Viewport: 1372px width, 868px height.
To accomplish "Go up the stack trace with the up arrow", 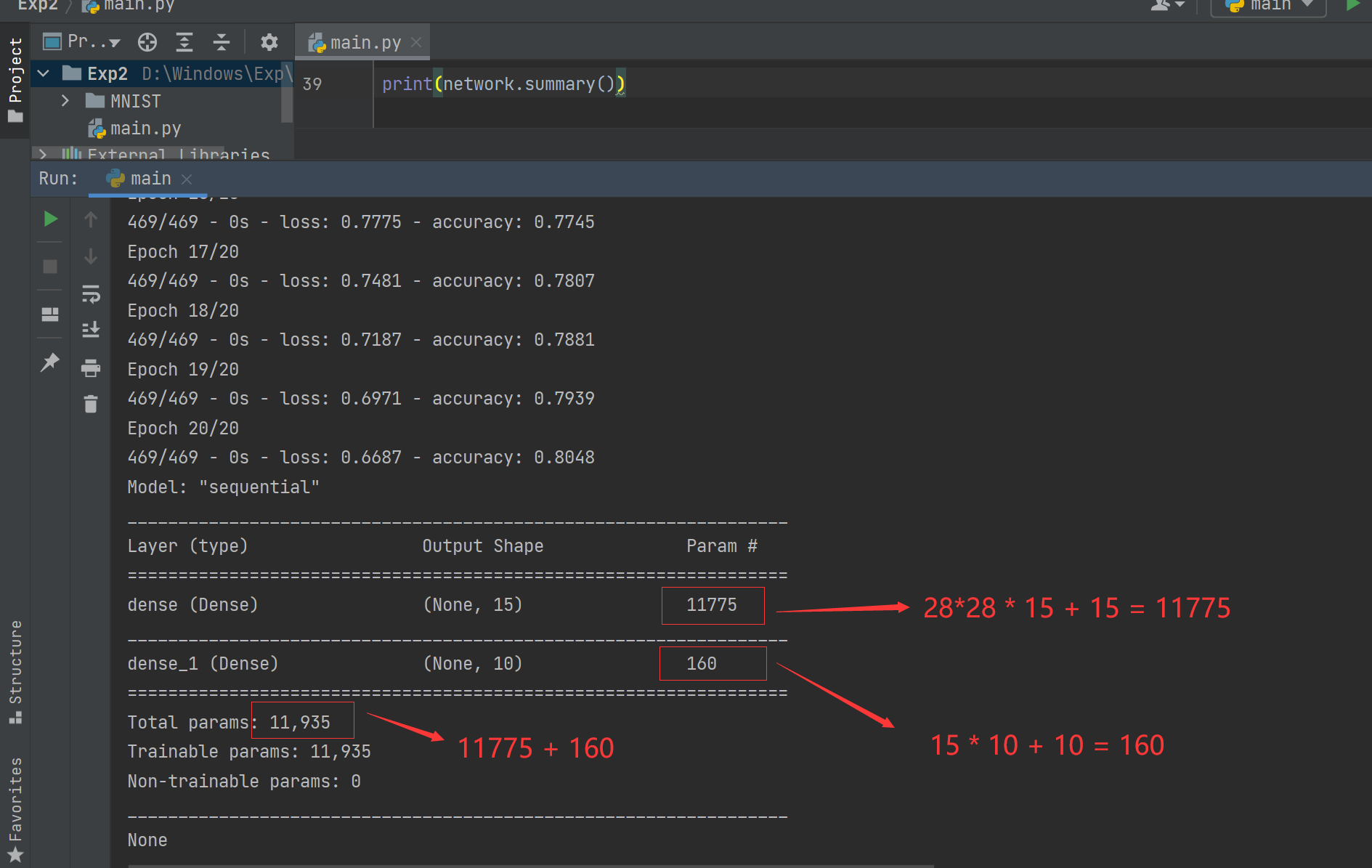I will (91, 219).
